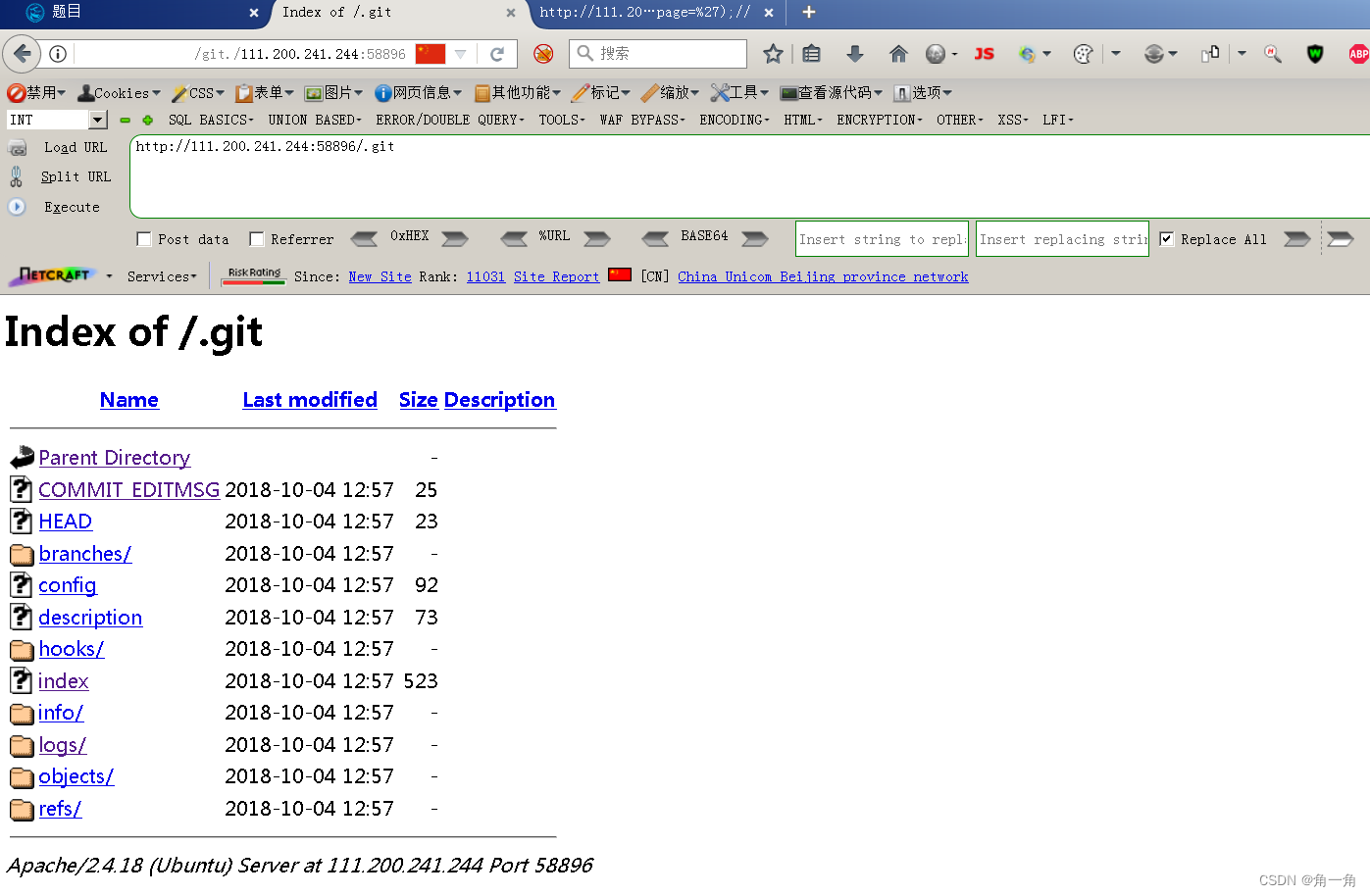This screenshot has width=1370, height=896.
Task: Open the site information icon in the address bar
Action: (58, 54)
